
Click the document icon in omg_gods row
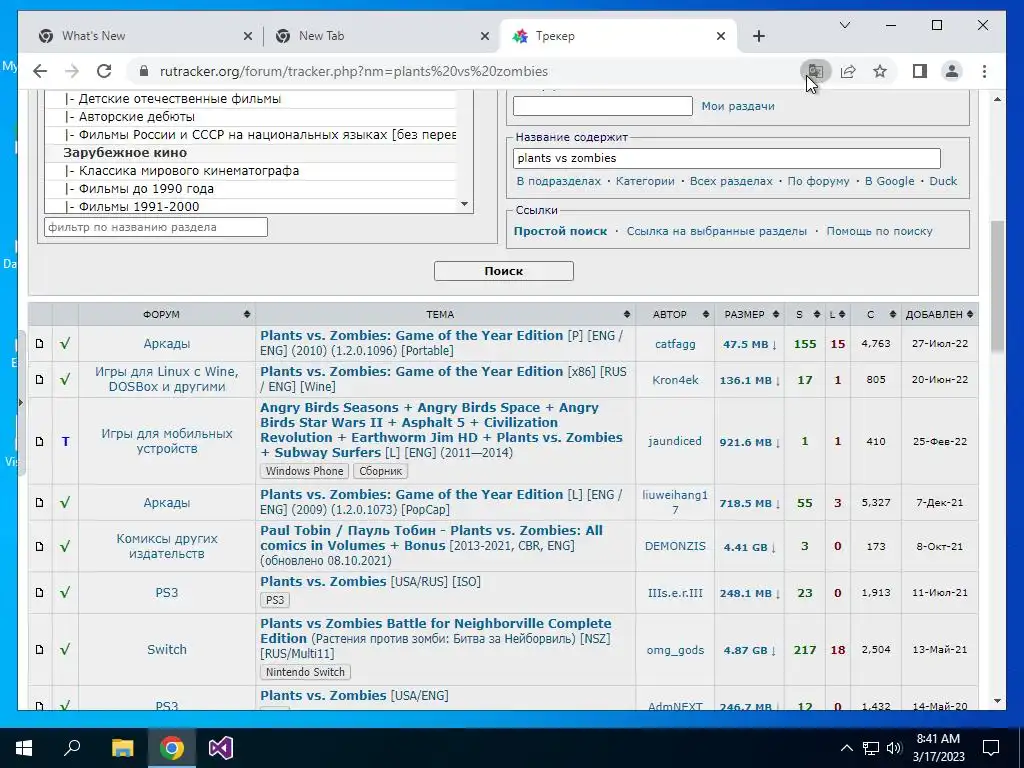point(40,649)
